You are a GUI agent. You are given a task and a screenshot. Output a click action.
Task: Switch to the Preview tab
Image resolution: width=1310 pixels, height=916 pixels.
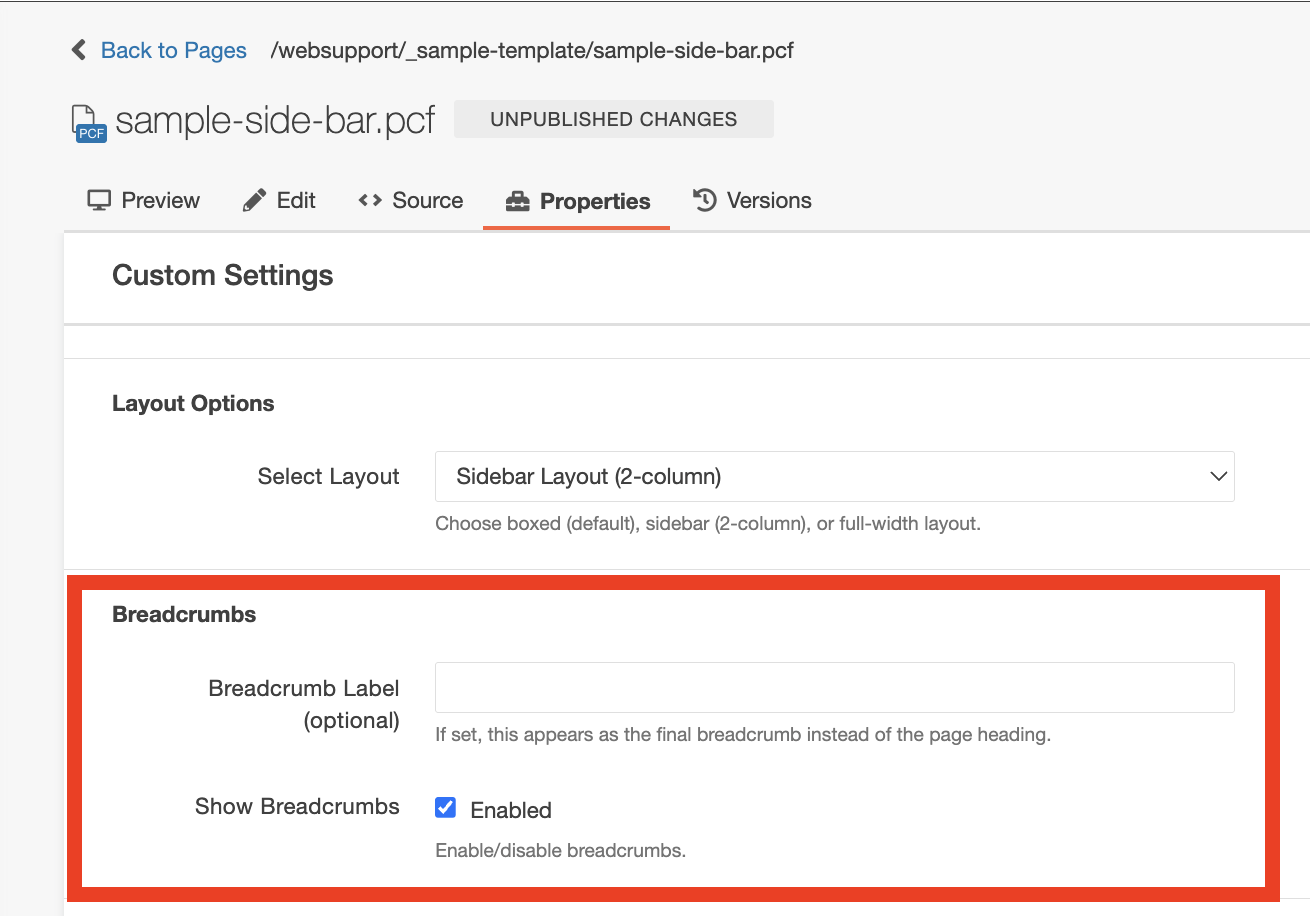pos(160,201)
